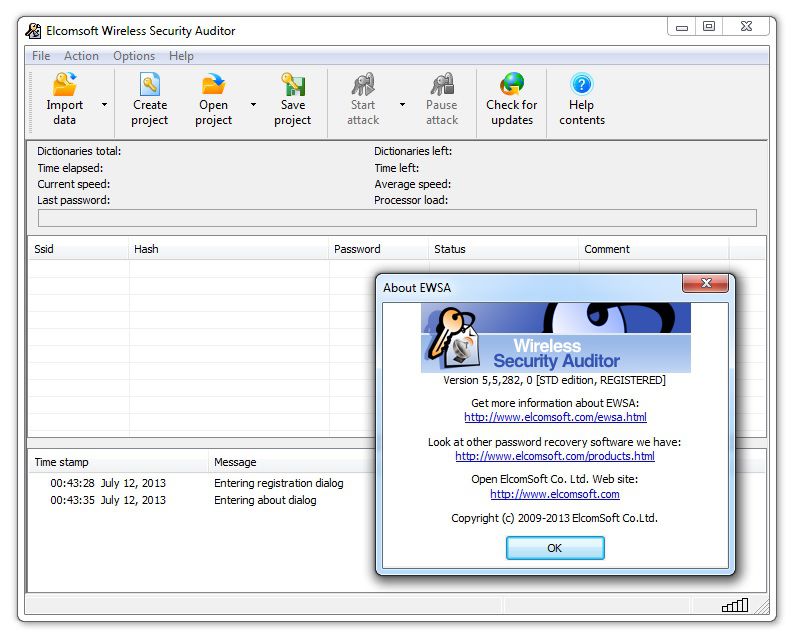Select the 00:43:35 July 12, 2013 timestamp
This screenshot has height=639, width=795.
(x=107, y=500)
